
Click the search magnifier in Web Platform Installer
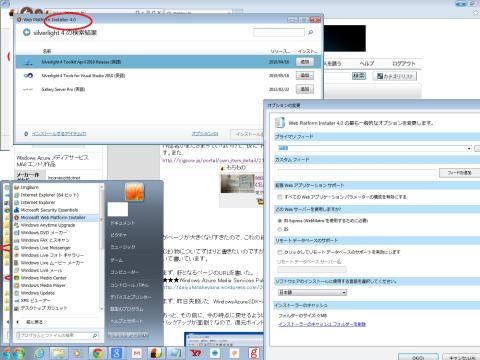click(311, 32)
